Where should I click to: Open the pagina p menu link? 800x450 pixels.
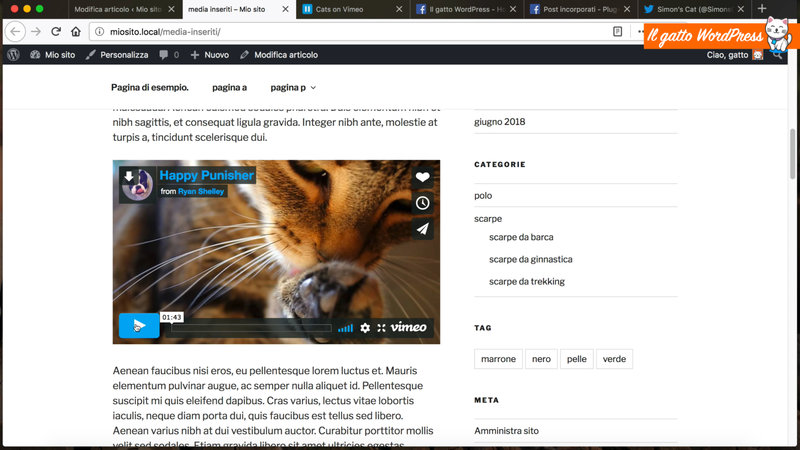click(x=288, y=87)
